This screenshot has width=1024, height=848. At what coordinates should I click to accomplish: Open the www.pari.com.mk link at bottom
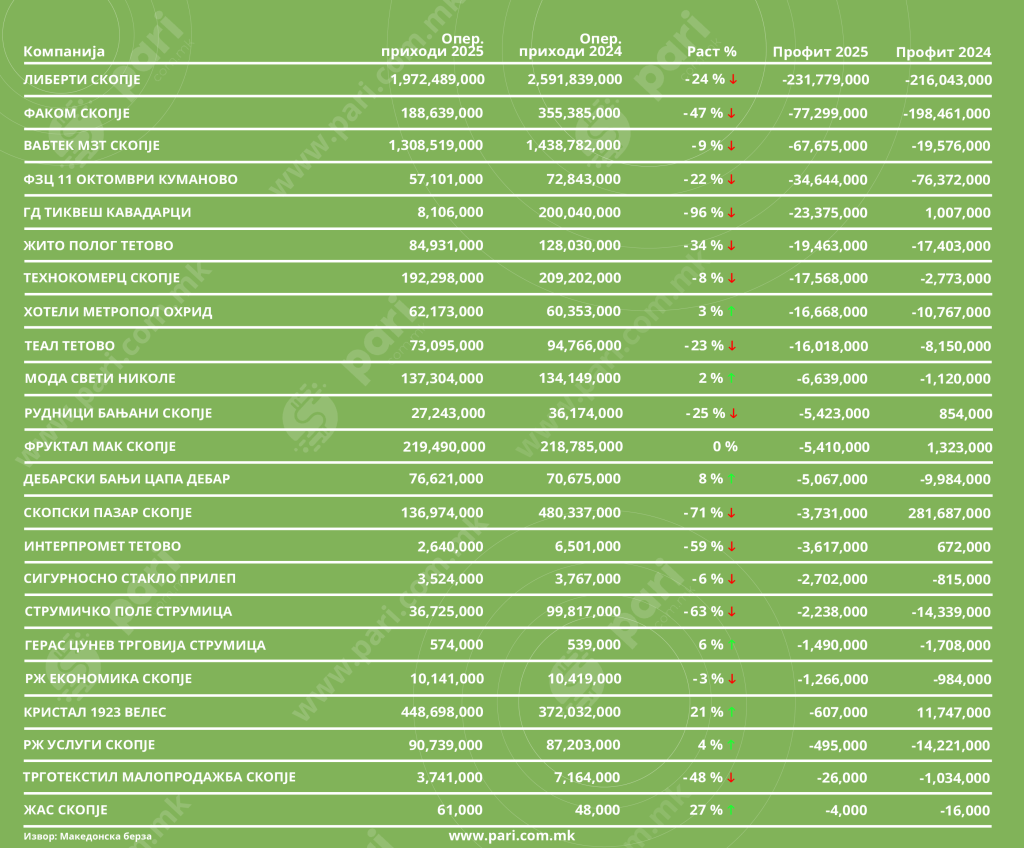tap(511, 835)
